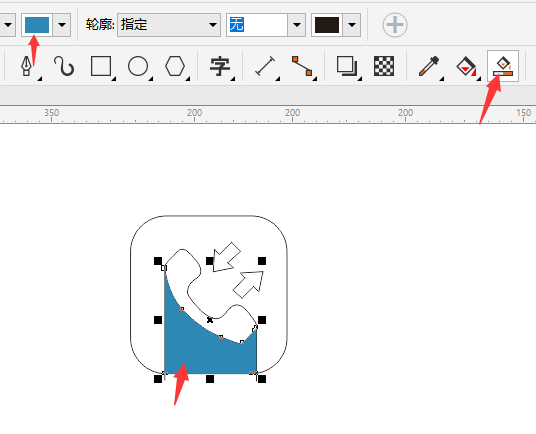Click the blue fill color swatch
536x434 pixels.
(37, 25)
